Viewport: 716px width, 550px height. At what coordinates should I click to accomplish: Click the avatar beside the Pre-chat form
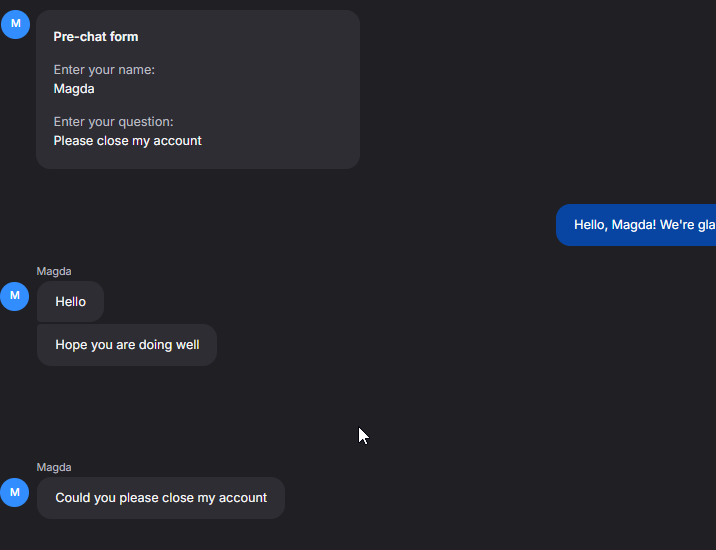[15, 24]
